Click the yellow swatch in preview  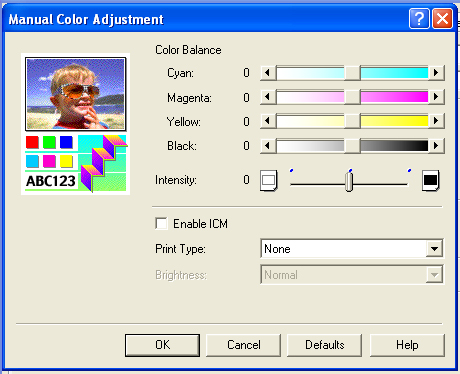tap(66, 161)
